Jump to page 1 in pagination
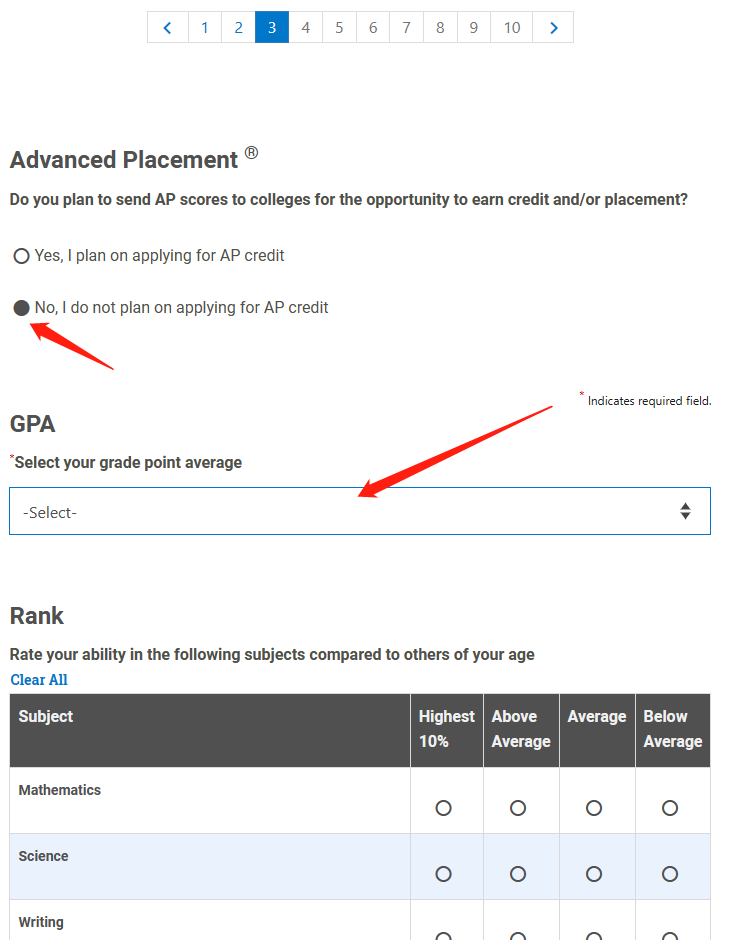The width and height of the screenshot is (748, 940). point(205,27)
